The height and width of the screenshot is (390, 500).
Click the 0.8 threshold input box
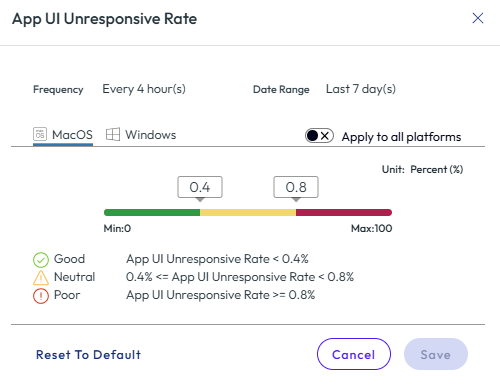click(x=296, y=187)
